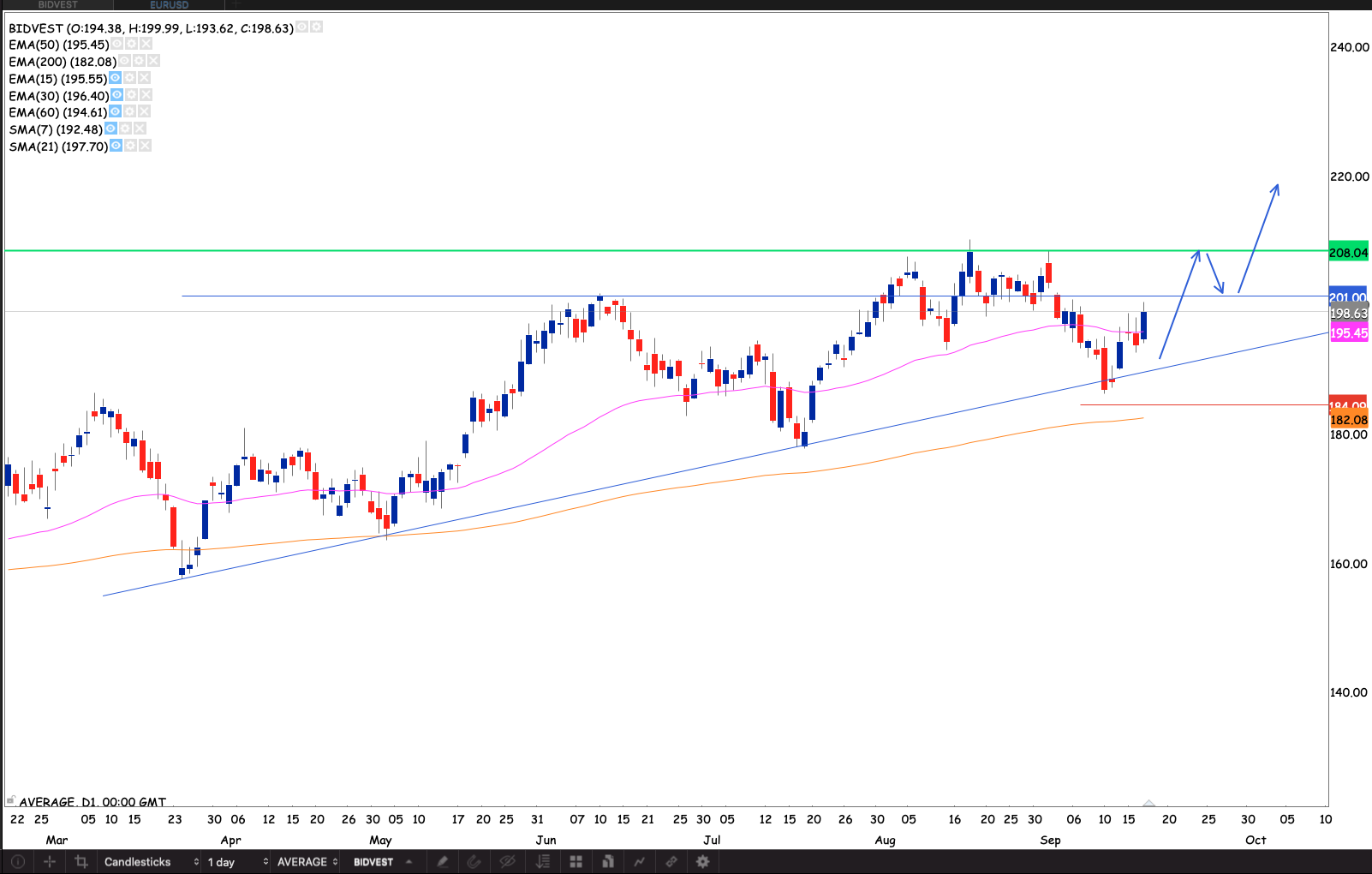Click the crosshair cursor tool icon
This screenshot has width=1372, height=874.
(50, 862)
